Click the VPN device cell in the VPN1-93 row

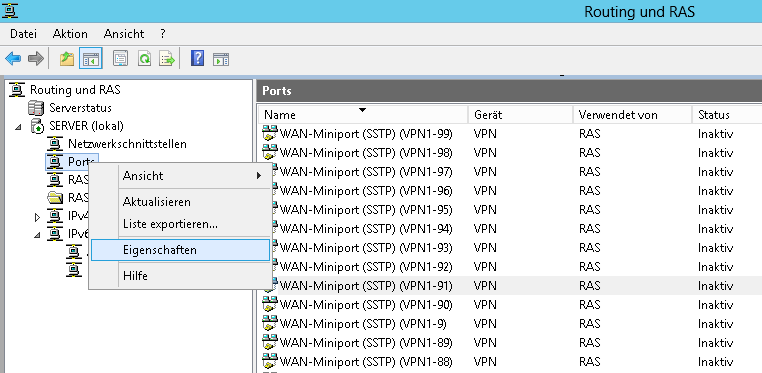point(485,248)
